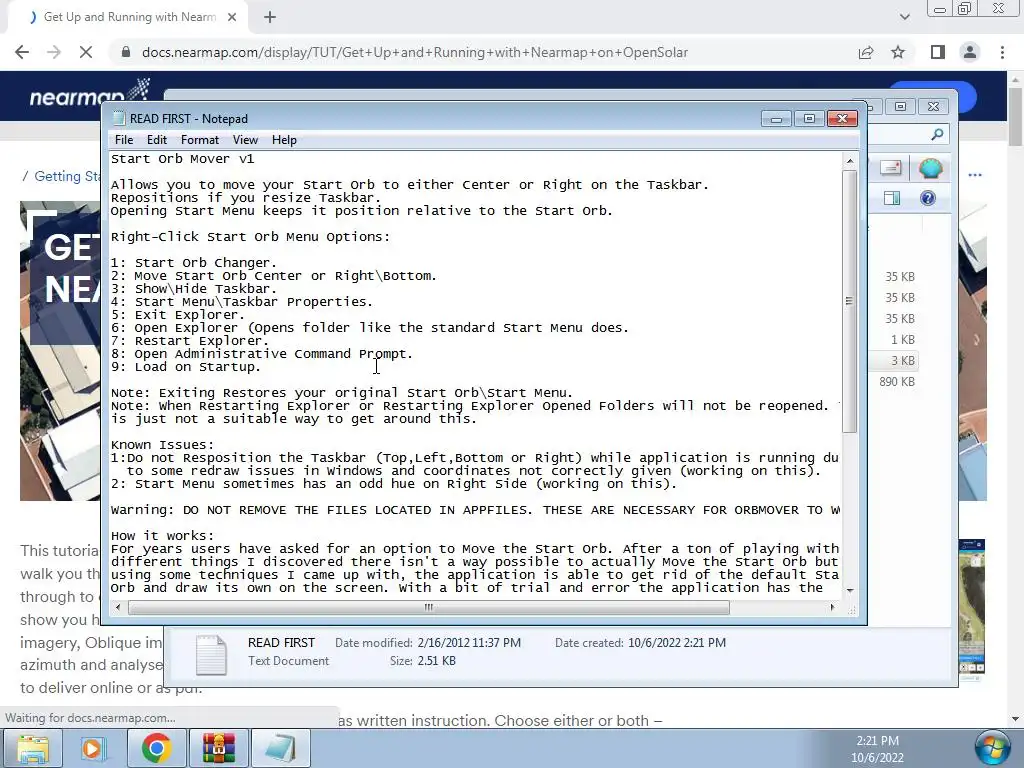Image resolution: width=1024 pixels, height=768 pixels.
Task: Toggle the Explorer preview pane icon
Action: tap(891, 198)
